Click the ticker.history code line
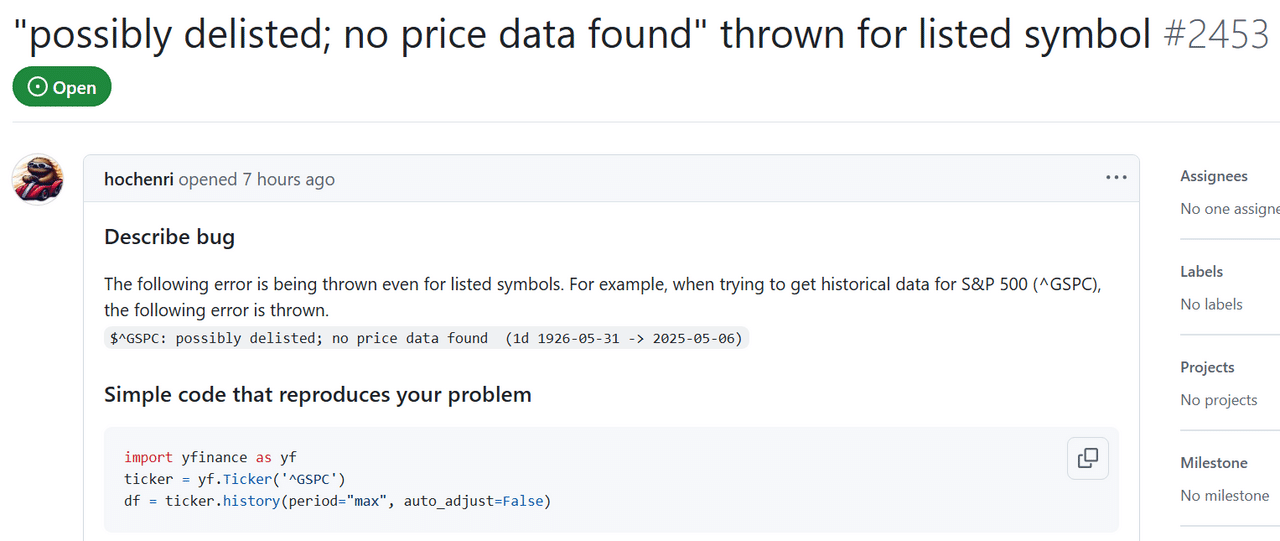1280x541 pixels. [338, 500]
